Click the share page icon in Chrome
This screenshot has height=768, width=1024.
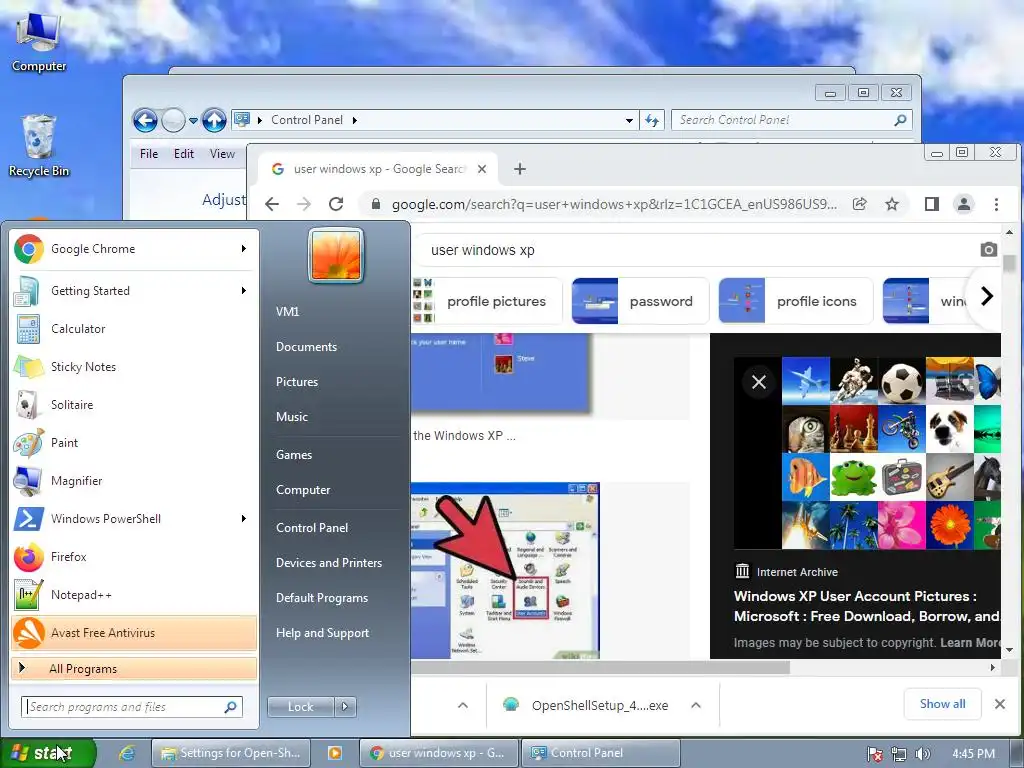pyautogui.click(x=859, y=204)
